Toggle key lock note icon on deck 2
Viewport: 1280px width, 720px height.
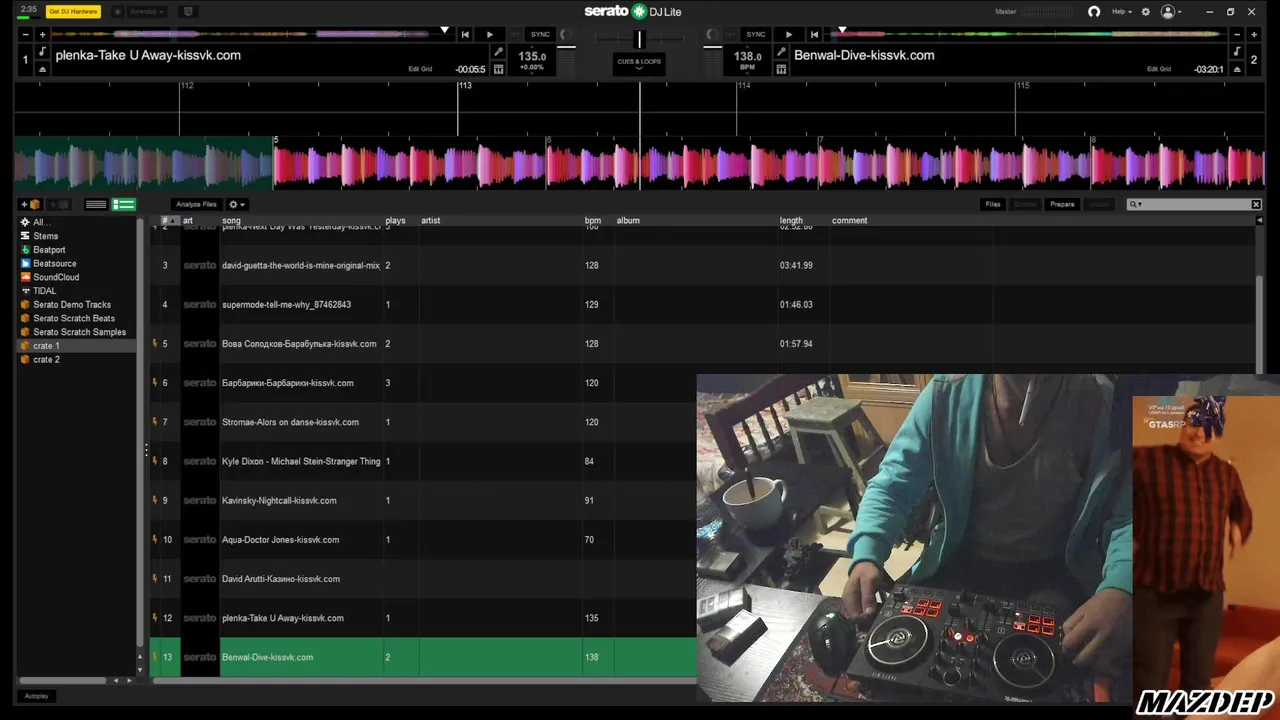coord(1237,51)
